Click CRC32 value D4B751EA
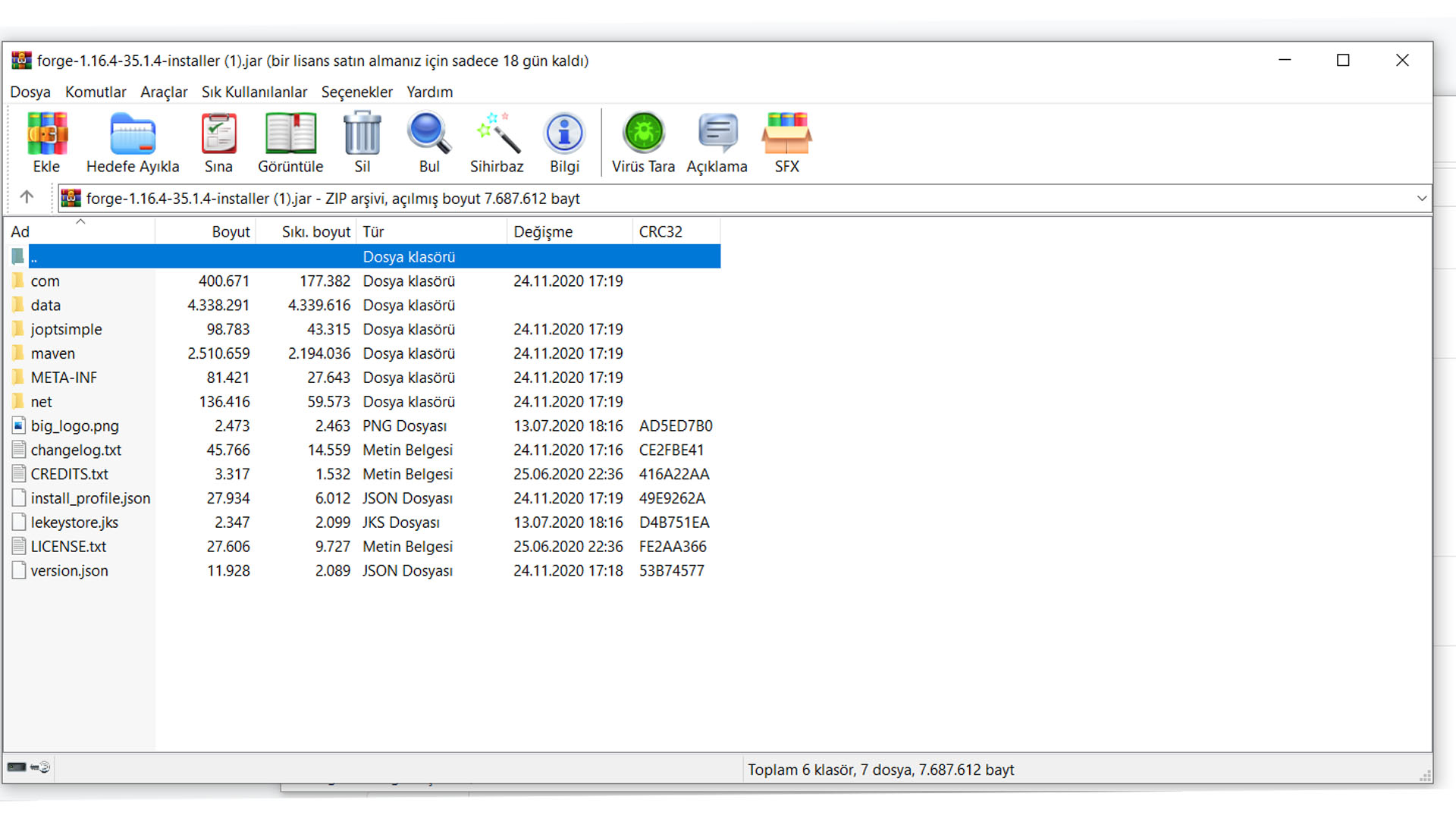Screen dimensions: 1456x819 pos(674,522)
